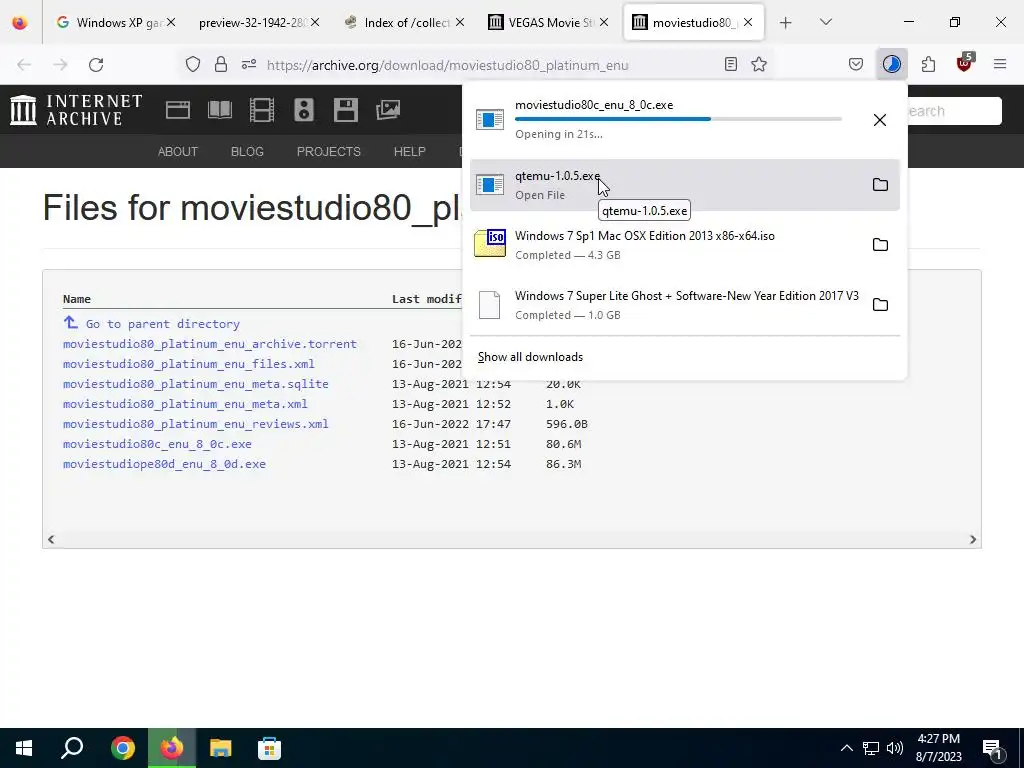Reload the current page
Image resolution: width=1024 pixels, height=768 pixels.
pos(96,64)
